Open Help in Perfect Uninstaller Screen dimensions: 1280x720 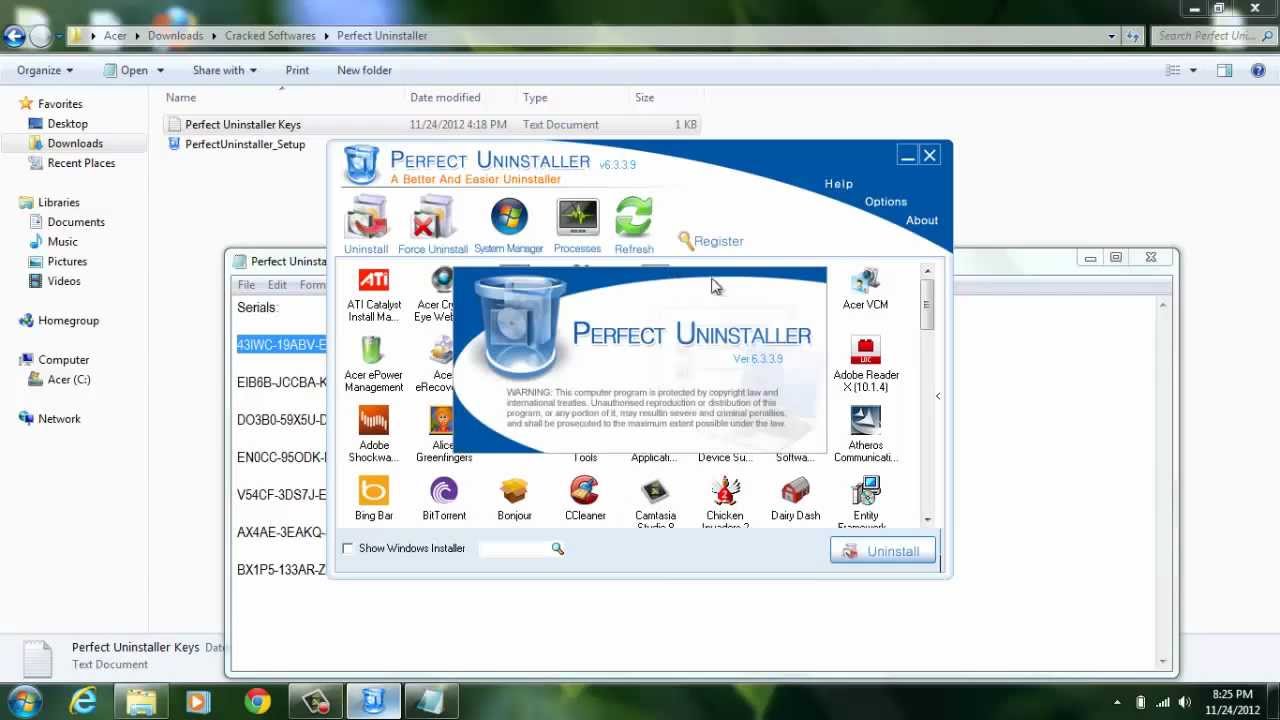839,184
